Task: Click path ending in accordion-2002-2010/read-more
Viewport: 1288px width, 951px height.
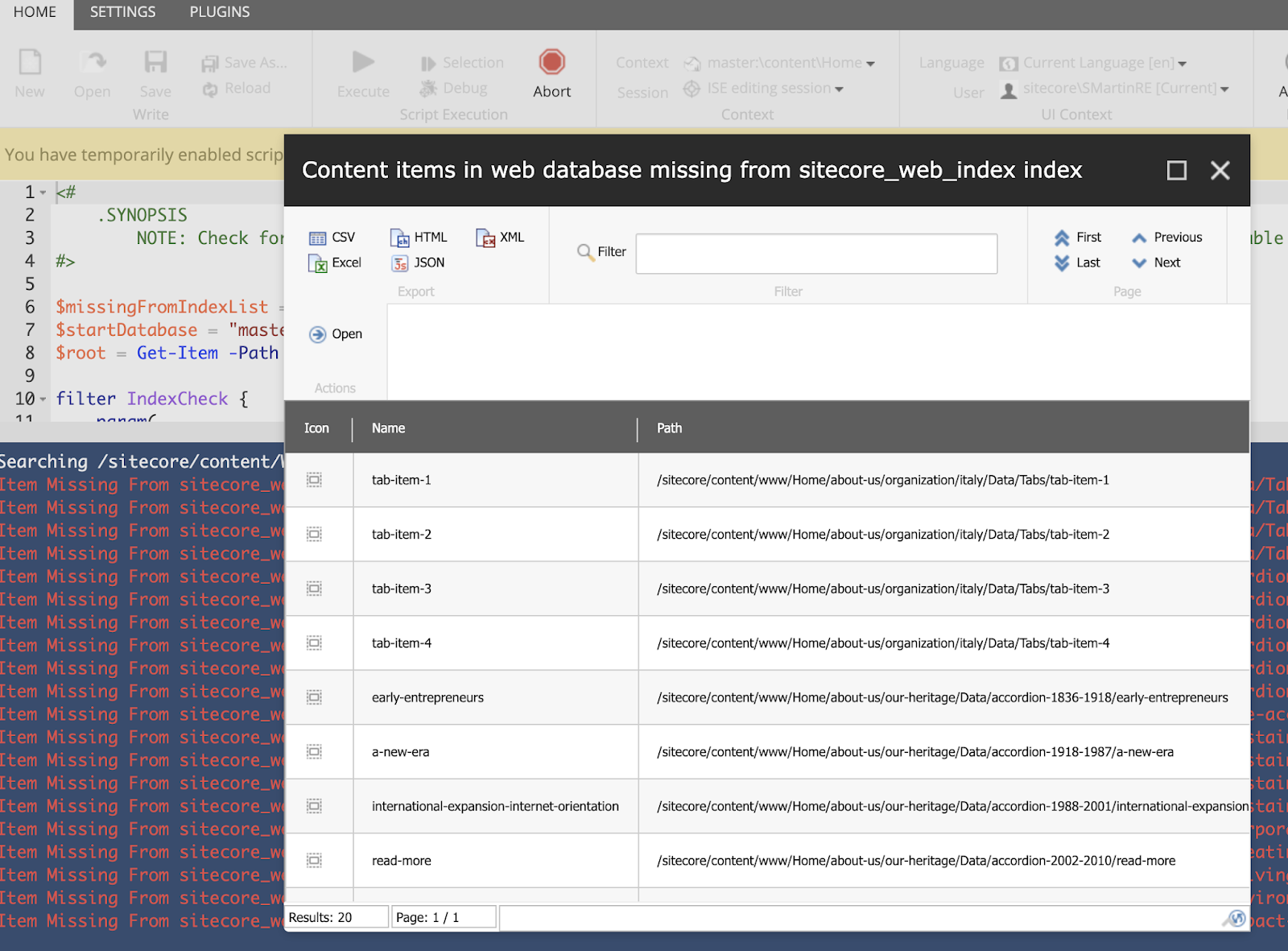Action: point(916,861)
